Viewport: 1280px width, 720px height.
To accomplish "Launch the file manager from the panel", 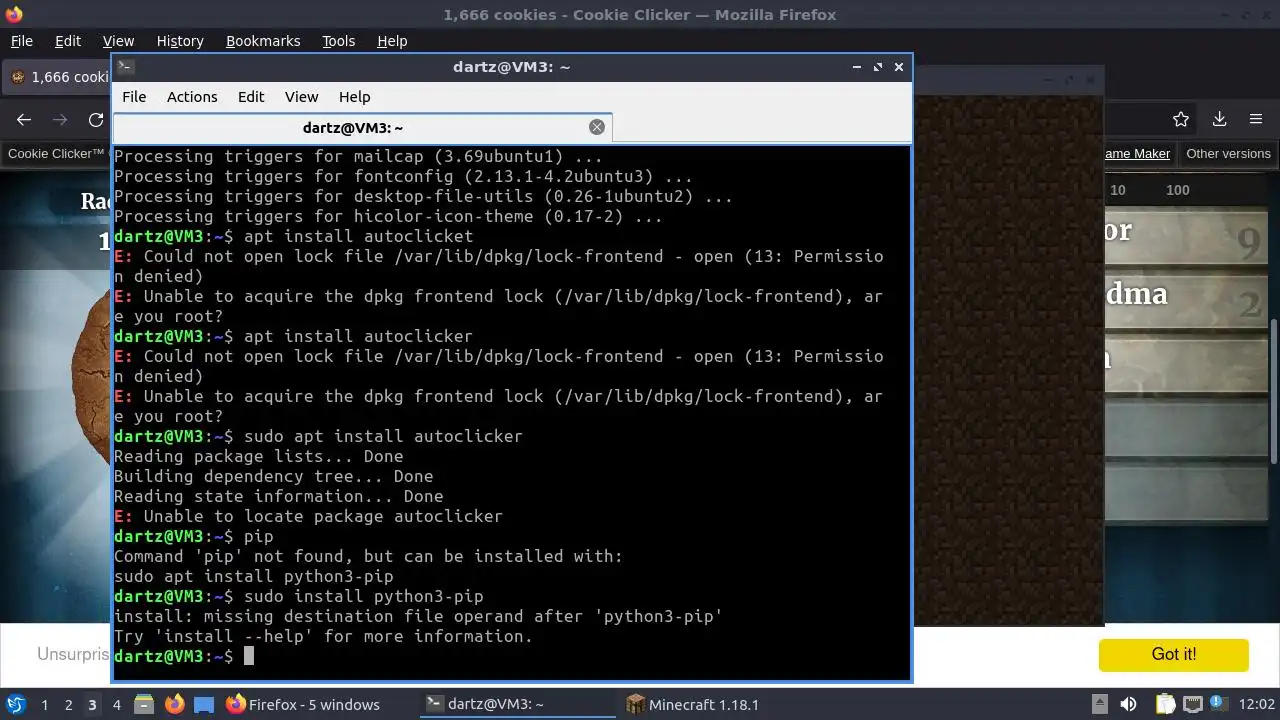I will (144, 704).
